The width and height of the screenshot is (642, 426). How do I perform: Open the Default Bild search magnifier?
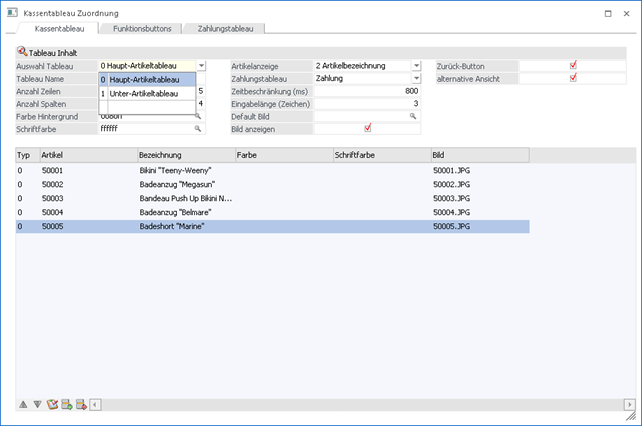(413, 116)
